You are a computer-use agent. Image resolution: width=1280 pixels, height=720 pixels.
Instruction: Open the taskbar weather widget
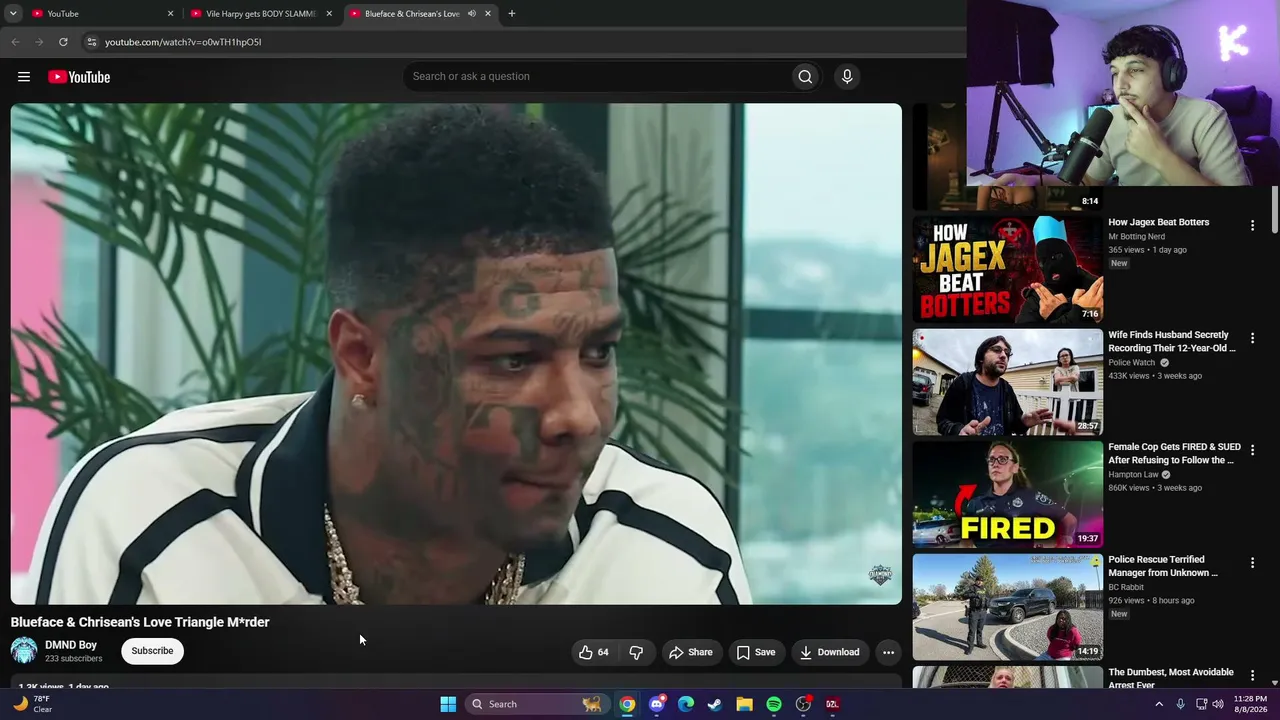coord(32,704)
